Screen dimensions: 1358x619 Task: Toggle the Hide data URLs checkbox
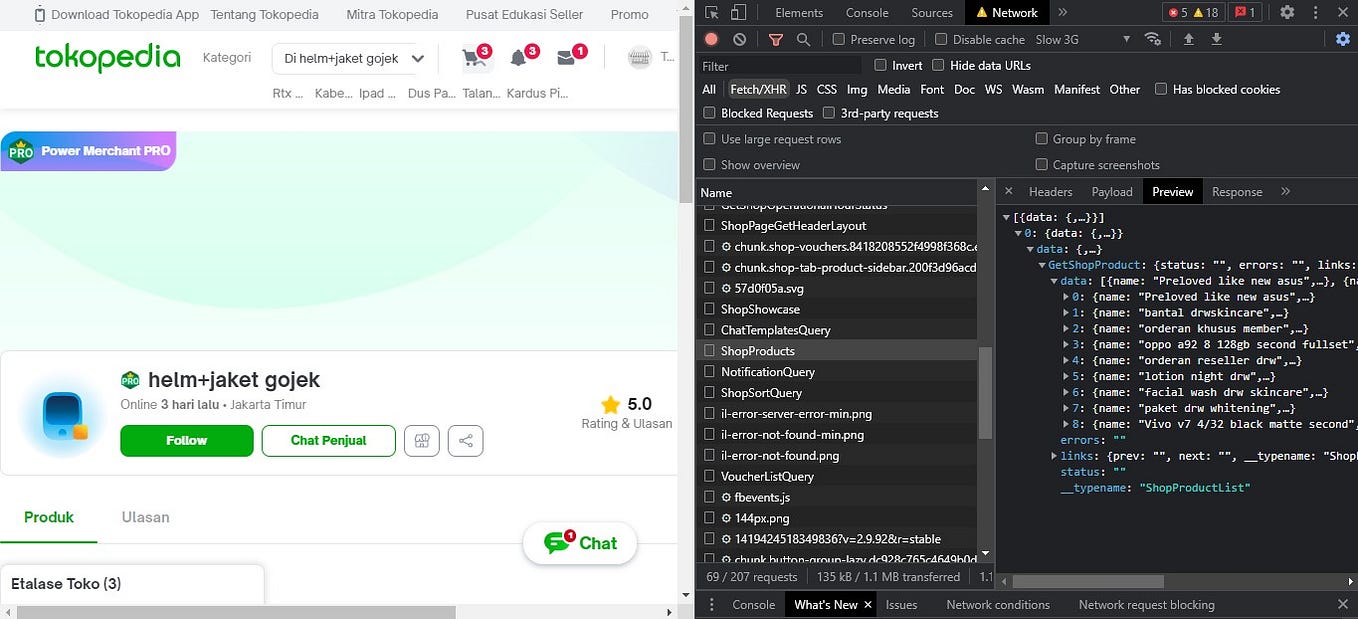point(938,65)
